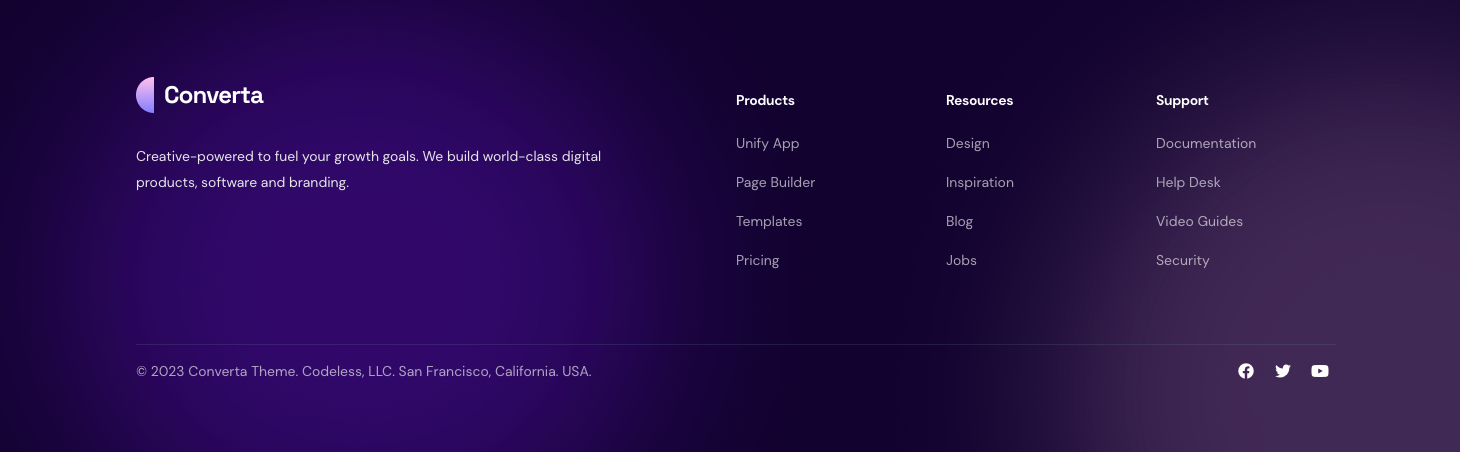Image resolution: width=1460 pixels, height=452 pixels.
Task: View the Security page link
Action: [1182, 260]
